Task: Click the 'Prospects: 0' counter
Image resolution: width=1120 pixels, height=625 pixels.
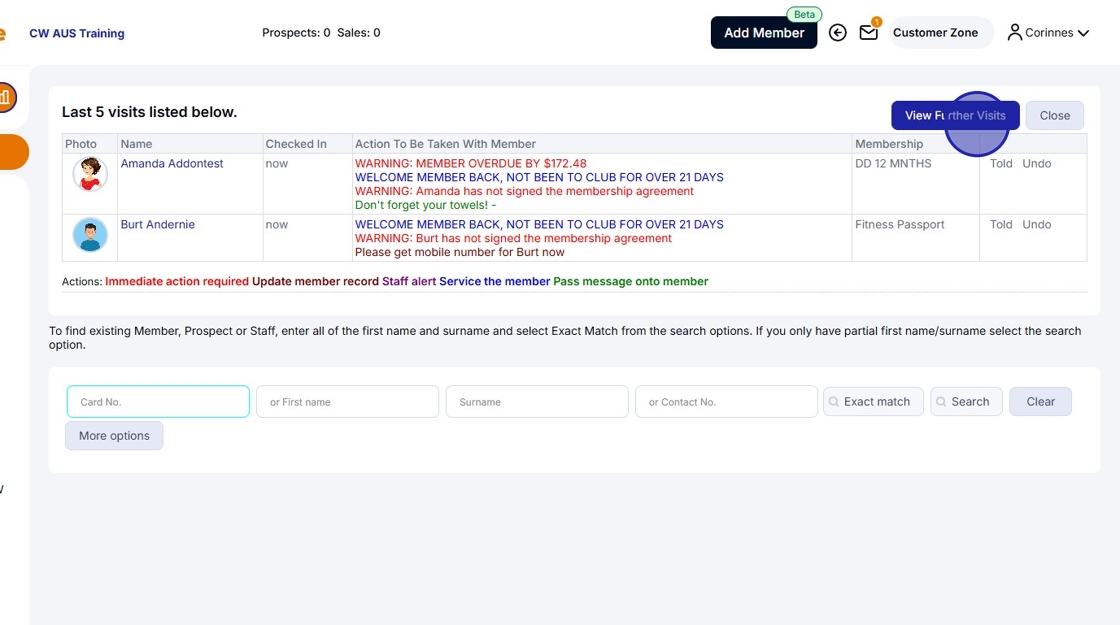Action: tap(296, 33)
